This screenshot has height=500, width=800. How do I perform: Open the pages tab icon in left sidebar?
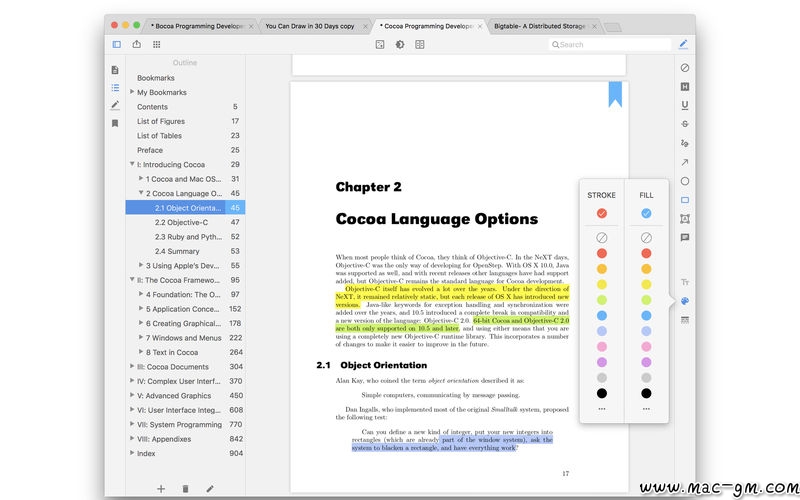115,70
